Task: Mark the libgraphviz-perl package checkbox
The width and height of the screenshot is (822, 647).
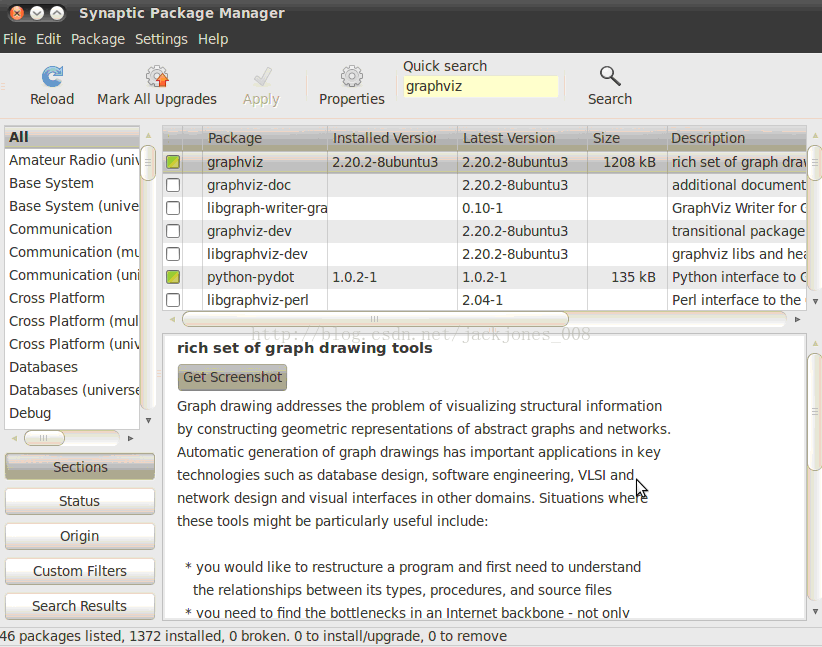Action: tap(173, 300)
